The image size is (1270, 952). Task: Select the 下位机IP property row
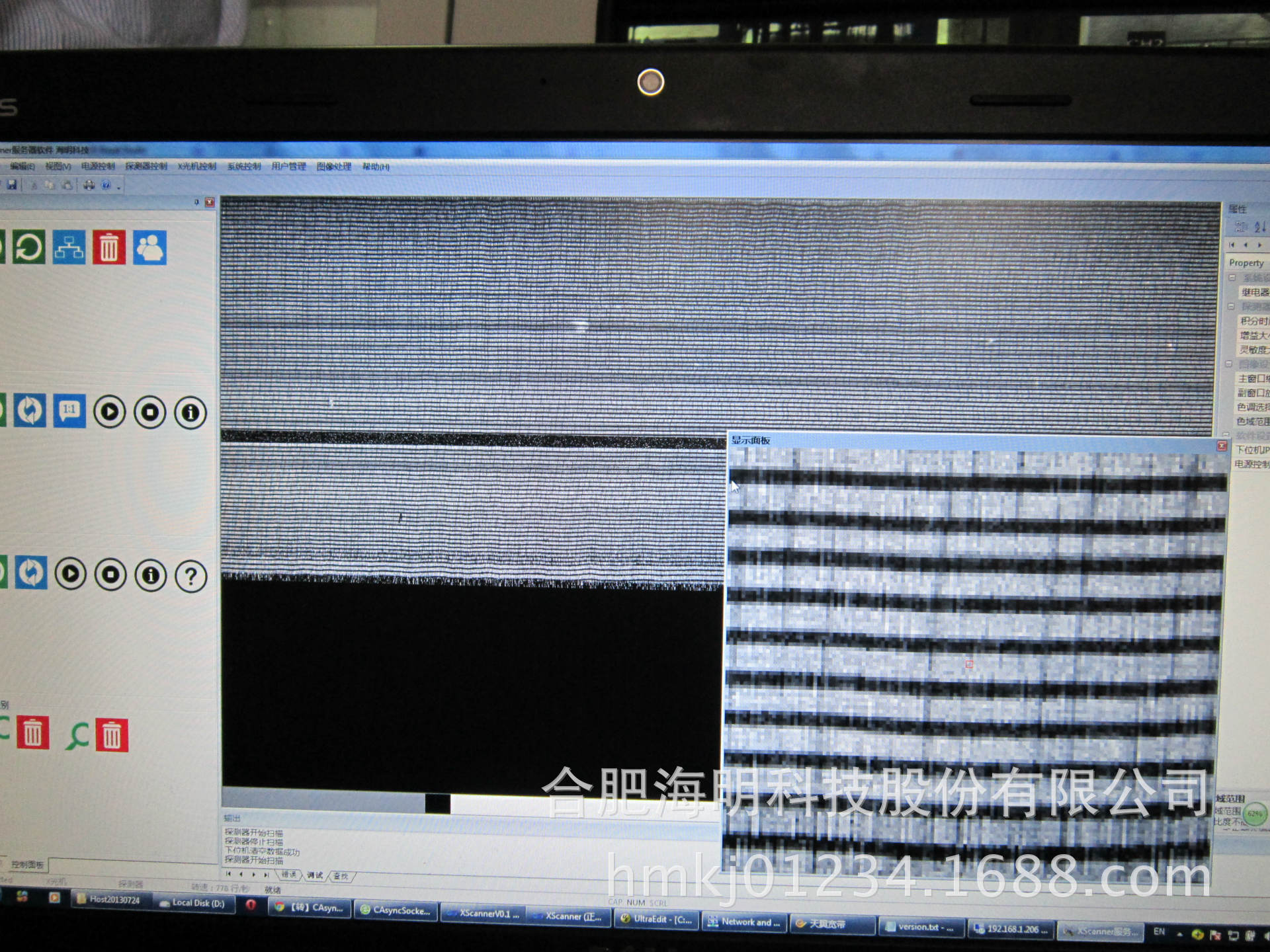[x=1250, y=450]
